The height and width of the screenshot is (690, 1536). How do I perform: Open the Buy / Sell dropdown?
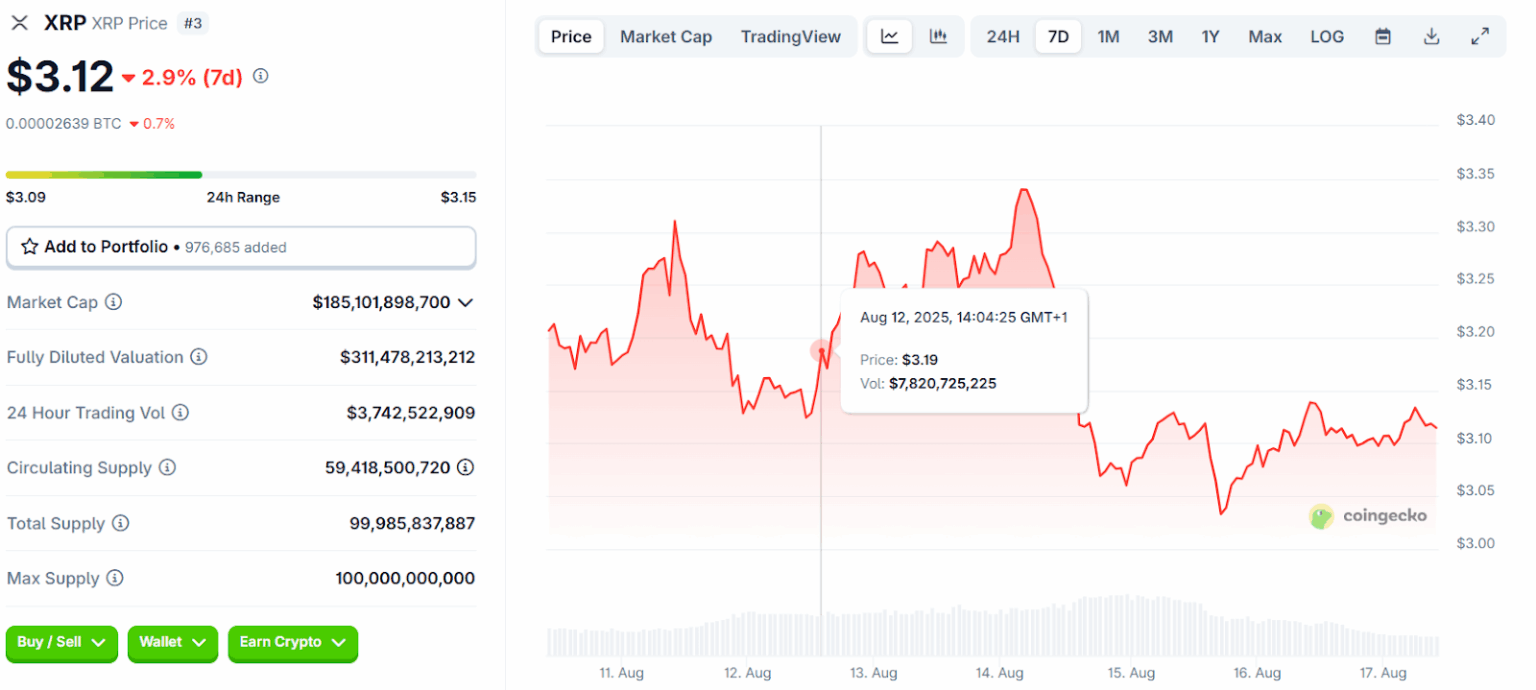(x=61, y=644)
